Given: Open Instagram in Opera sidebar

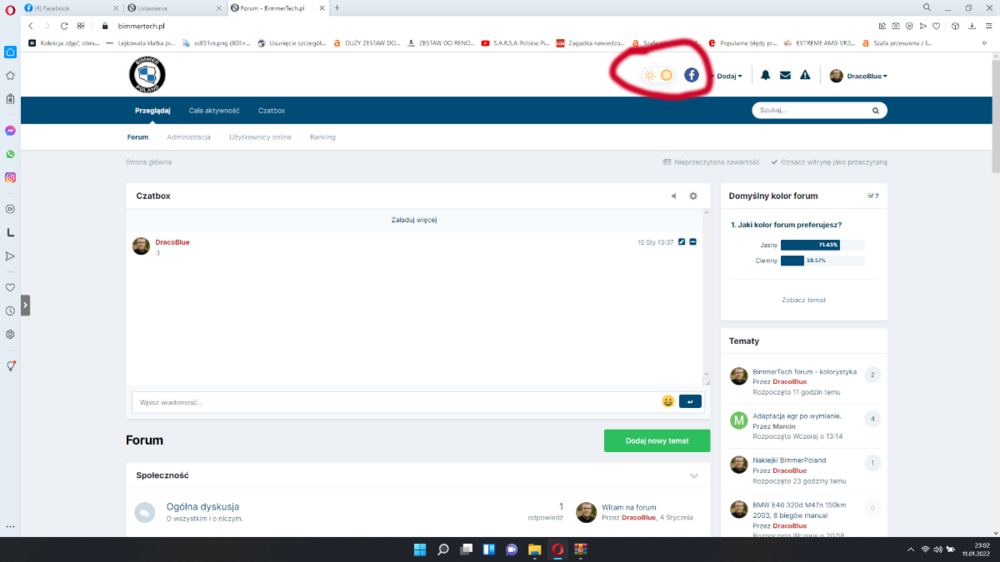Looking at the screenshot, I should point(10,177).
